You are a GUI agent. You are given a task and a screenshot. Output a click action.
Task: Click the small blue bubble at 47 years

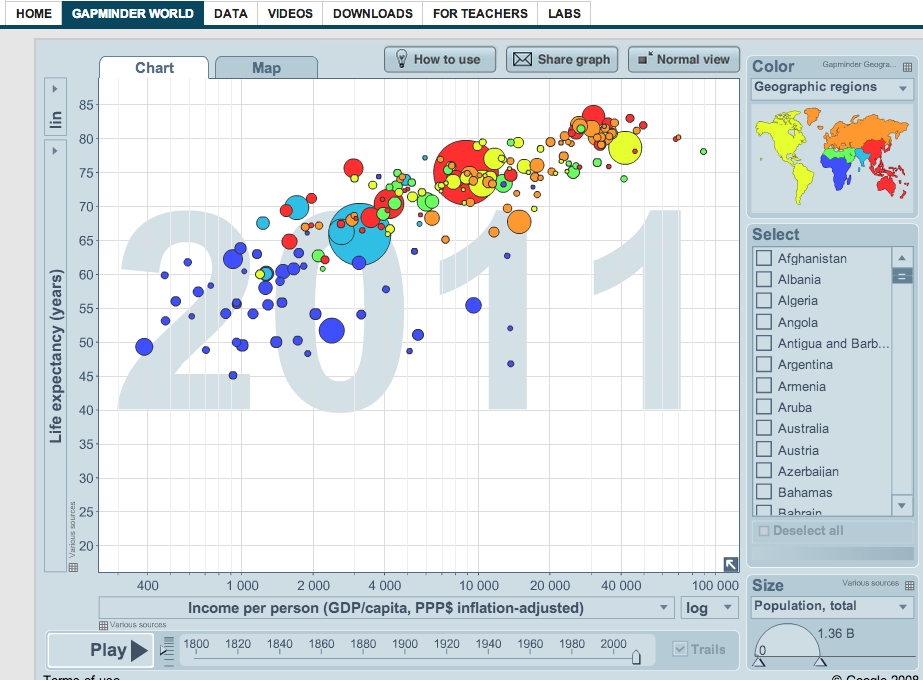pyautogui.click(x=510, y=364)
